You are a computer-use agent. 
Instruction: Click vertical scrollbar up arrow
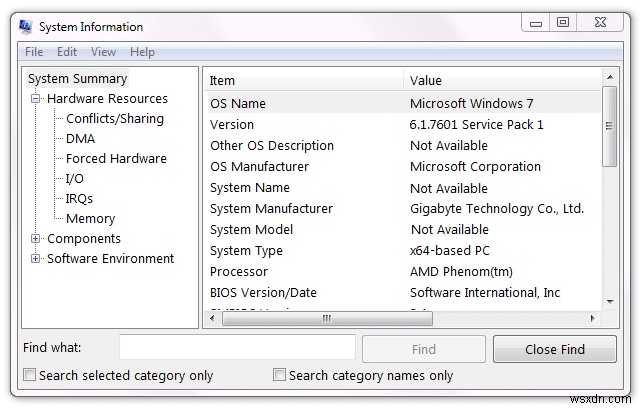coord(610,77)
